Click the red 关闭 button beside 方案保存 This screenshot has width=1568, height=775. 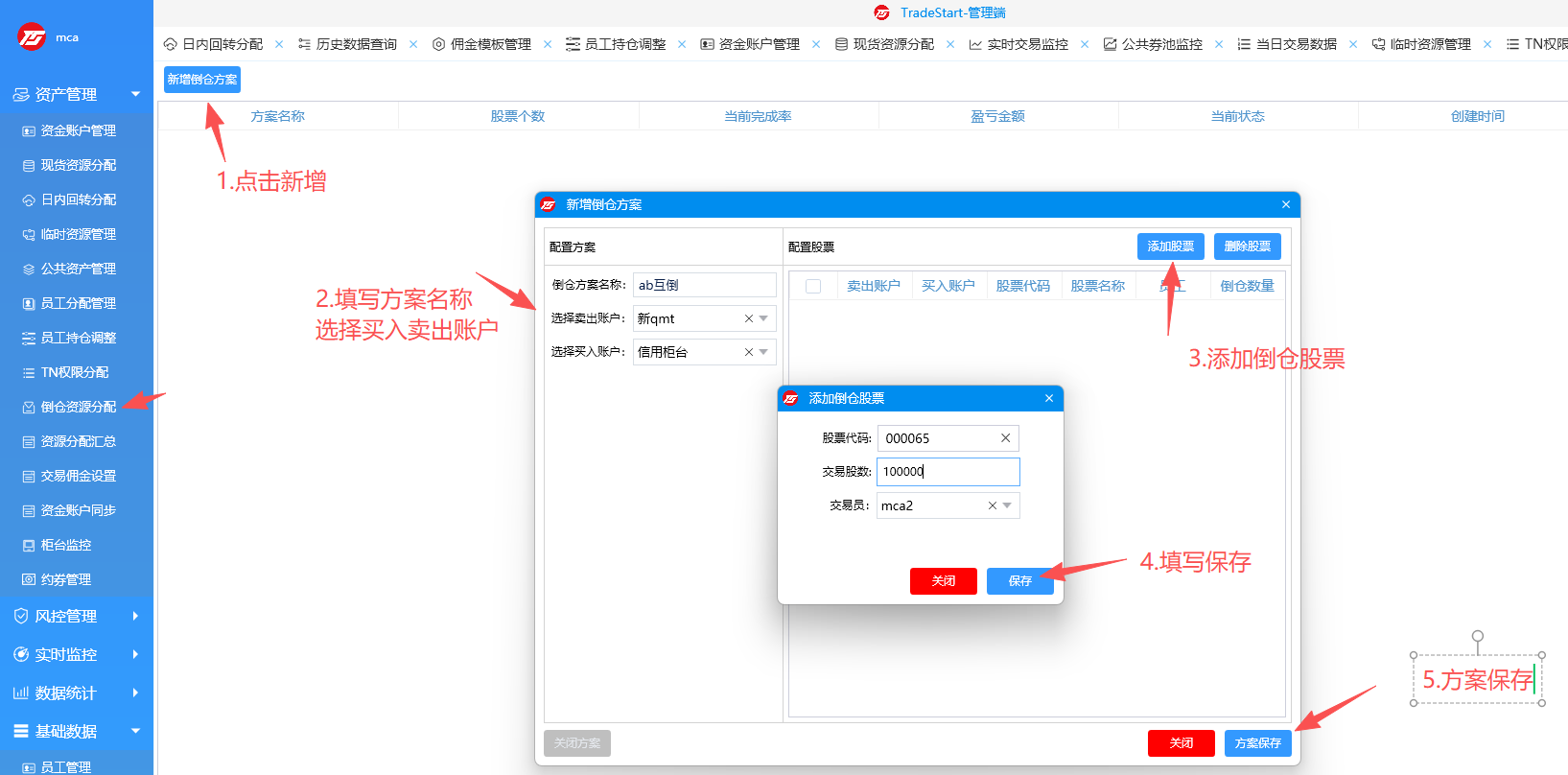pos(1182,743)
